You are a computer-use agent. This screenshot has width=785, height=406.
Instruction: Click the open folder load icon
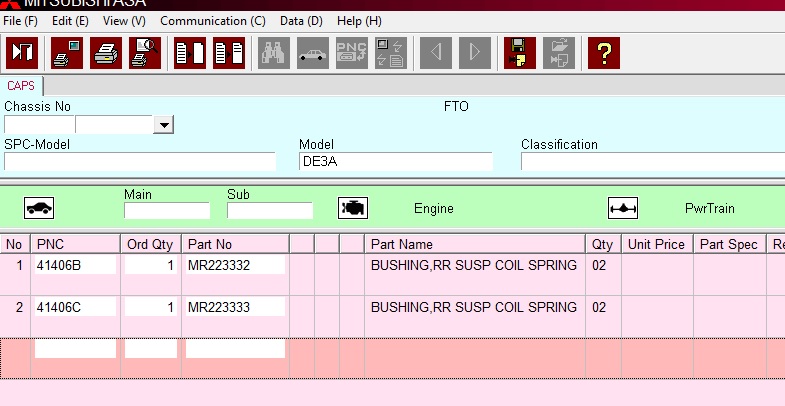[x=559, y=53]
